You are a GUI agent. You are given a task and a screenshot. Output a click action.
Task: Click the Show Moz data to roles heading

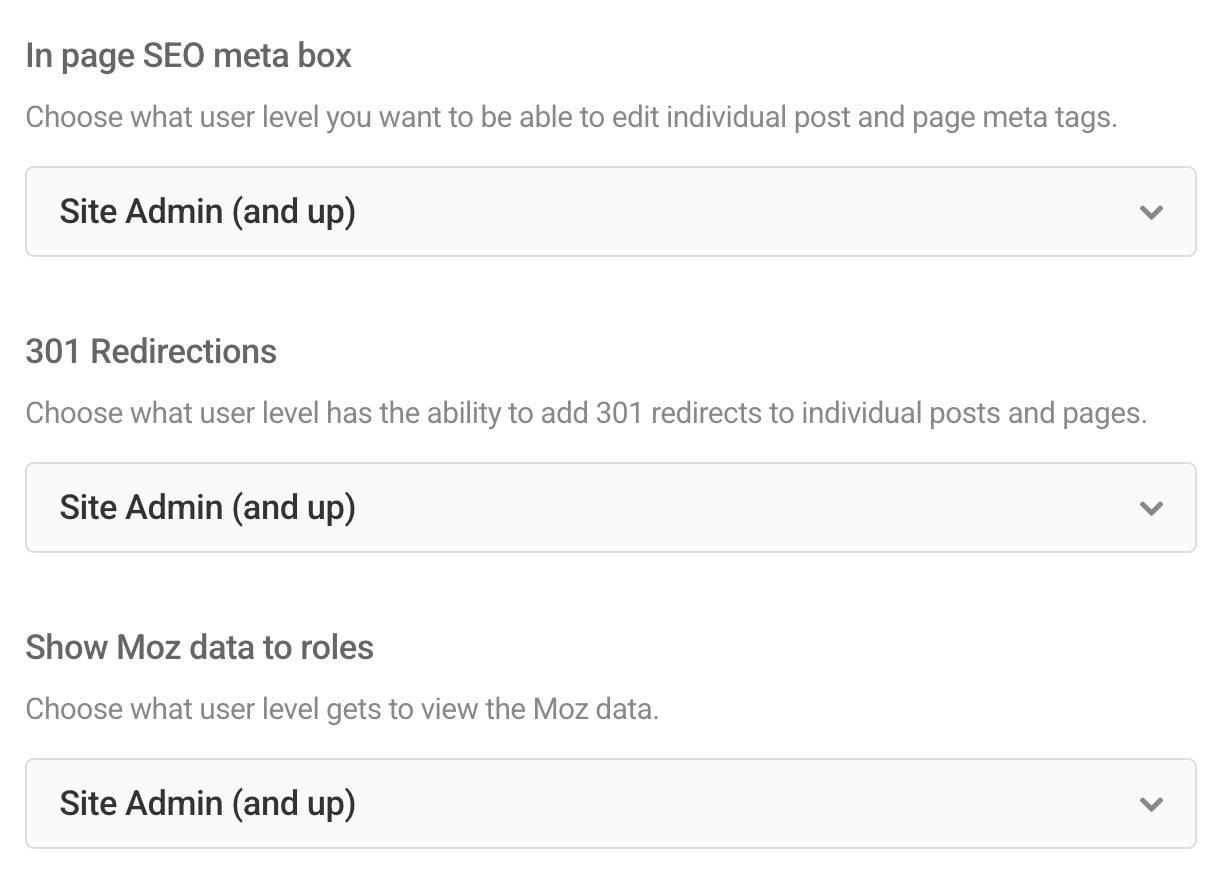coord(199,648)
